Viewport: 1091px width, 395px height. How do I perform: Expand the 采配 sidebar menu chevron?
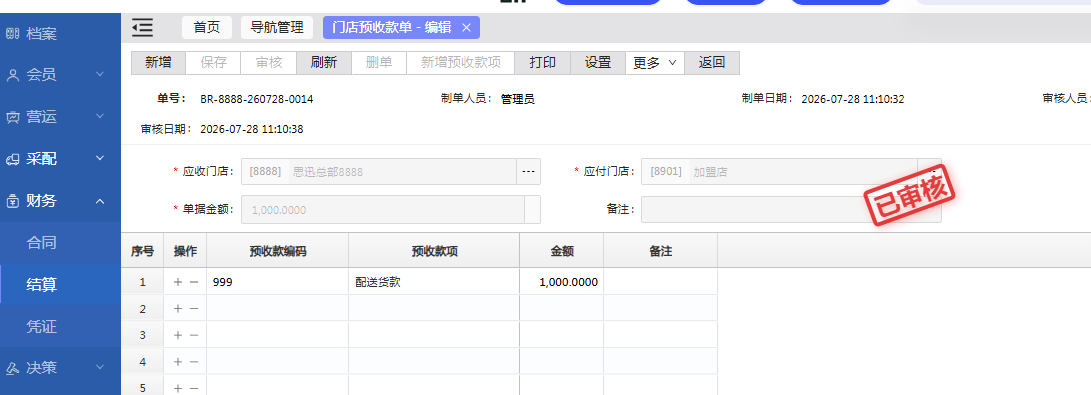click(x=99, y=159)
